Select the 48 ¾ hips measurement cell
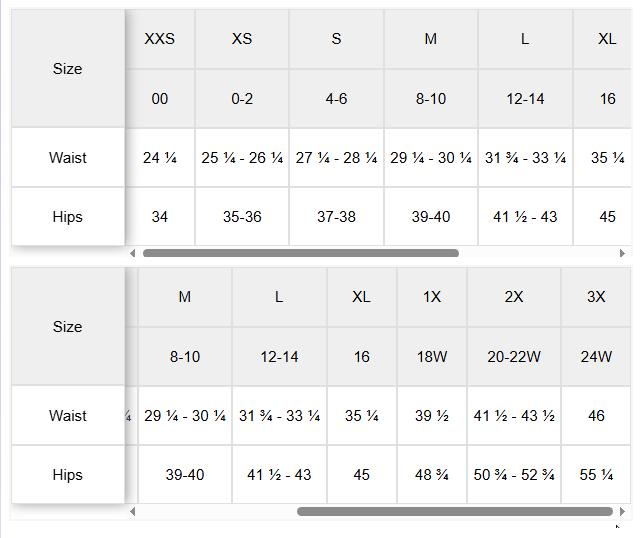The image size is (644, 538). pyautogui.click(x=432, y=475)
